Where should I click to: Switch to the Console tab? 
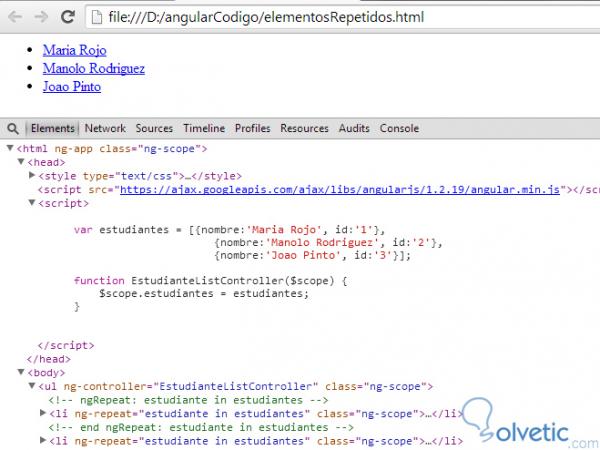[399, 128]
